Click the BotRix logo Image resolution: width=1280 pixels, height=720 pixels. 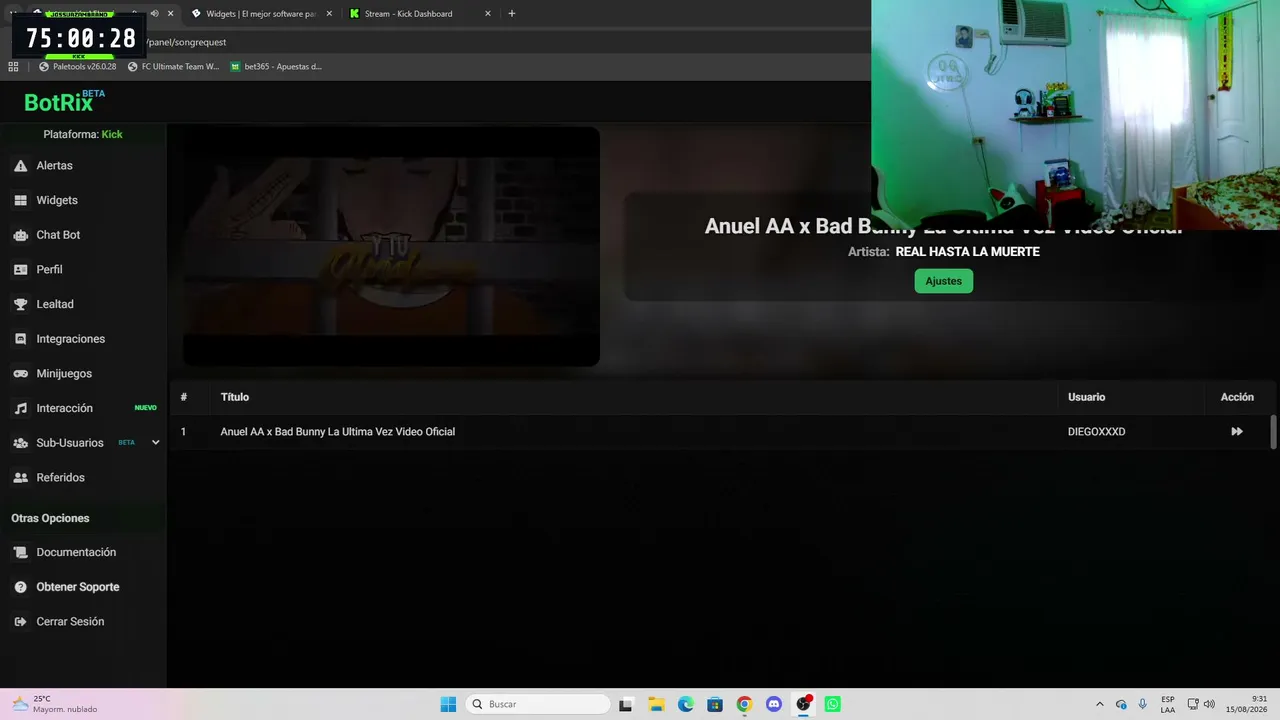[64, 101]
